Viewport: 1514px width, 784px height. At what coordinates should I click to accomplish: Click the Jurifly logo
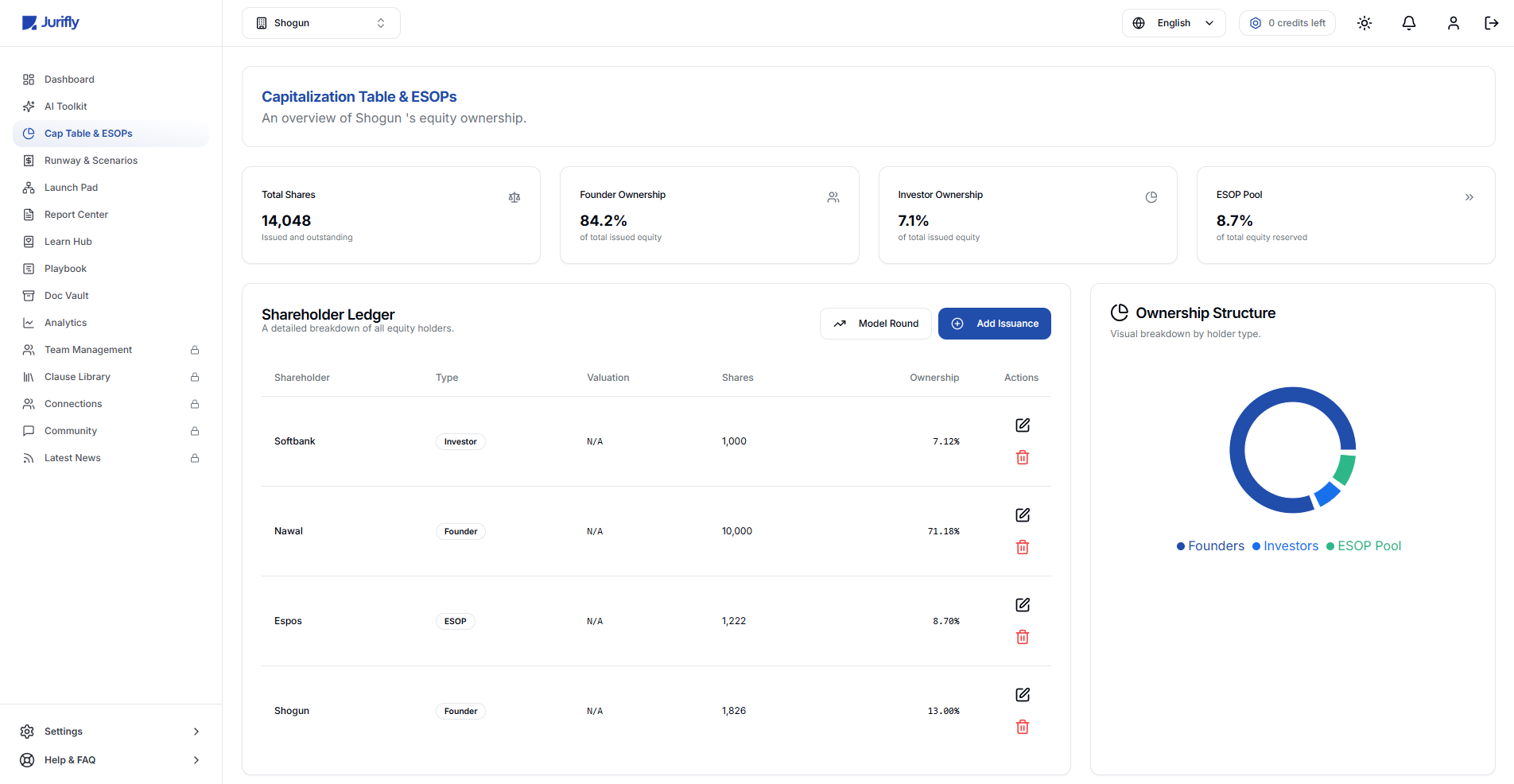[x=50, y=22]
